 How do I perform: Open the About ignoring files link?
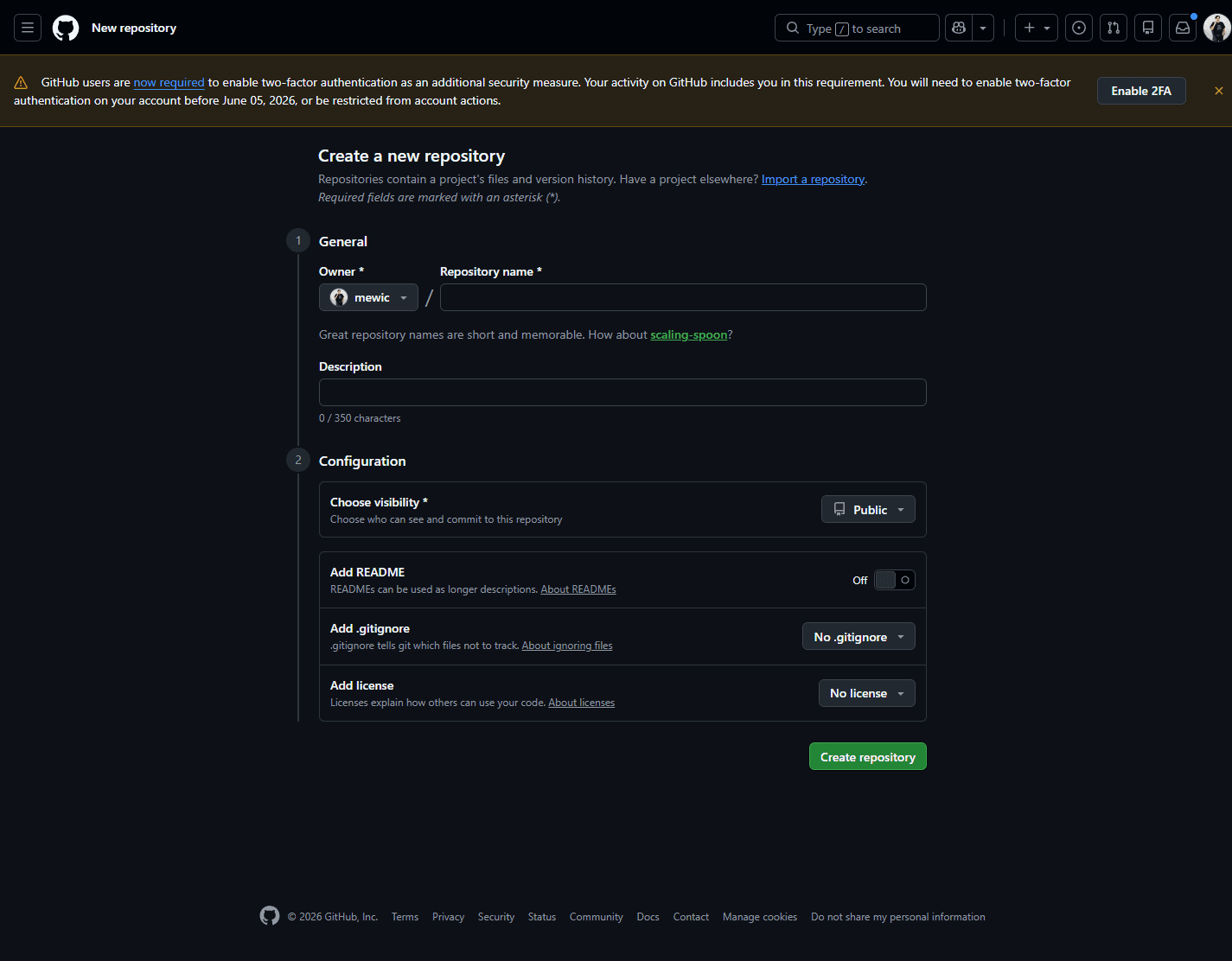(567, 646)
